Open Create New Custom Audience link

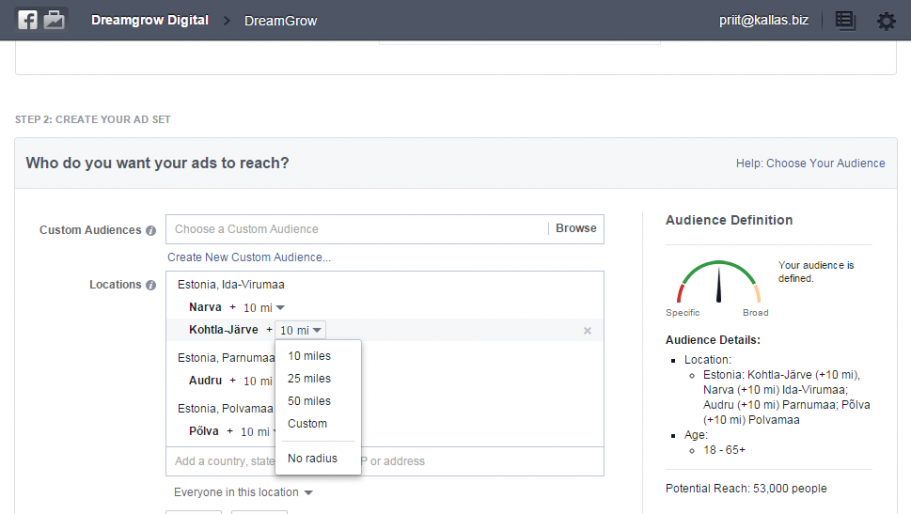click(249, 258)
